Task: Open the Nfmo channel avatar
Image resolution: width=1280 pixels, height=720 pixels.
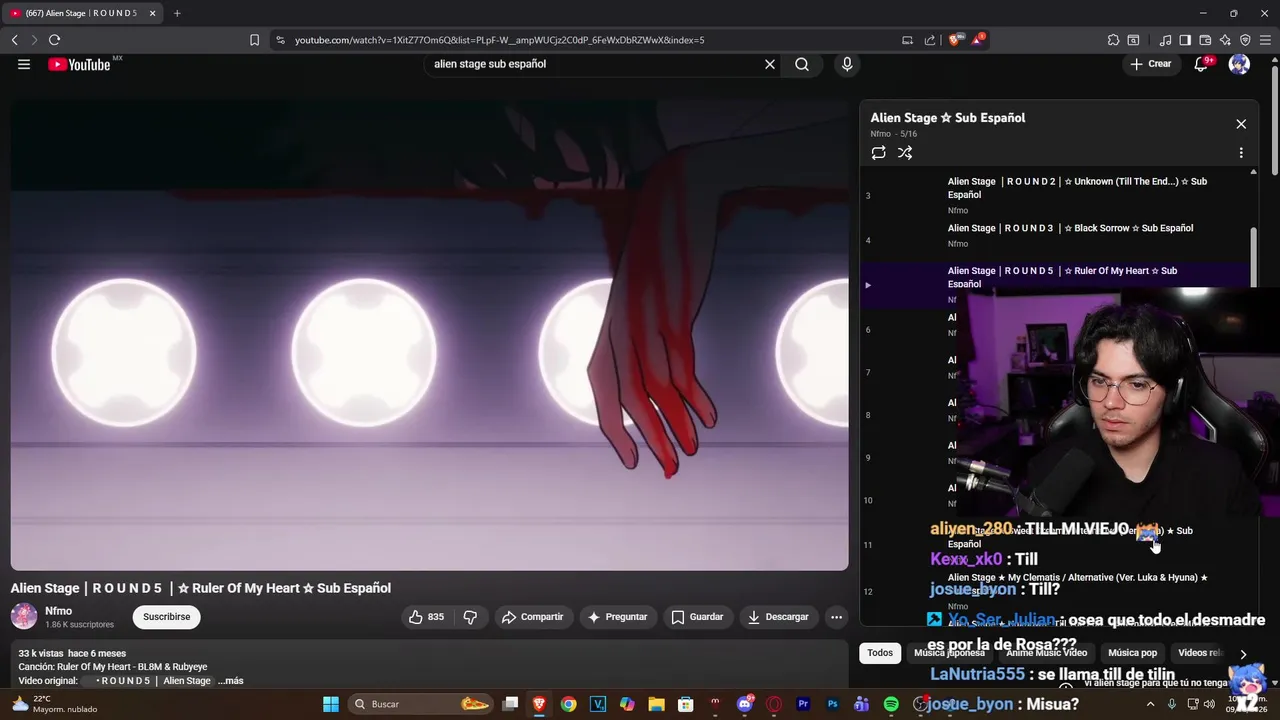Action: (24, 616)
